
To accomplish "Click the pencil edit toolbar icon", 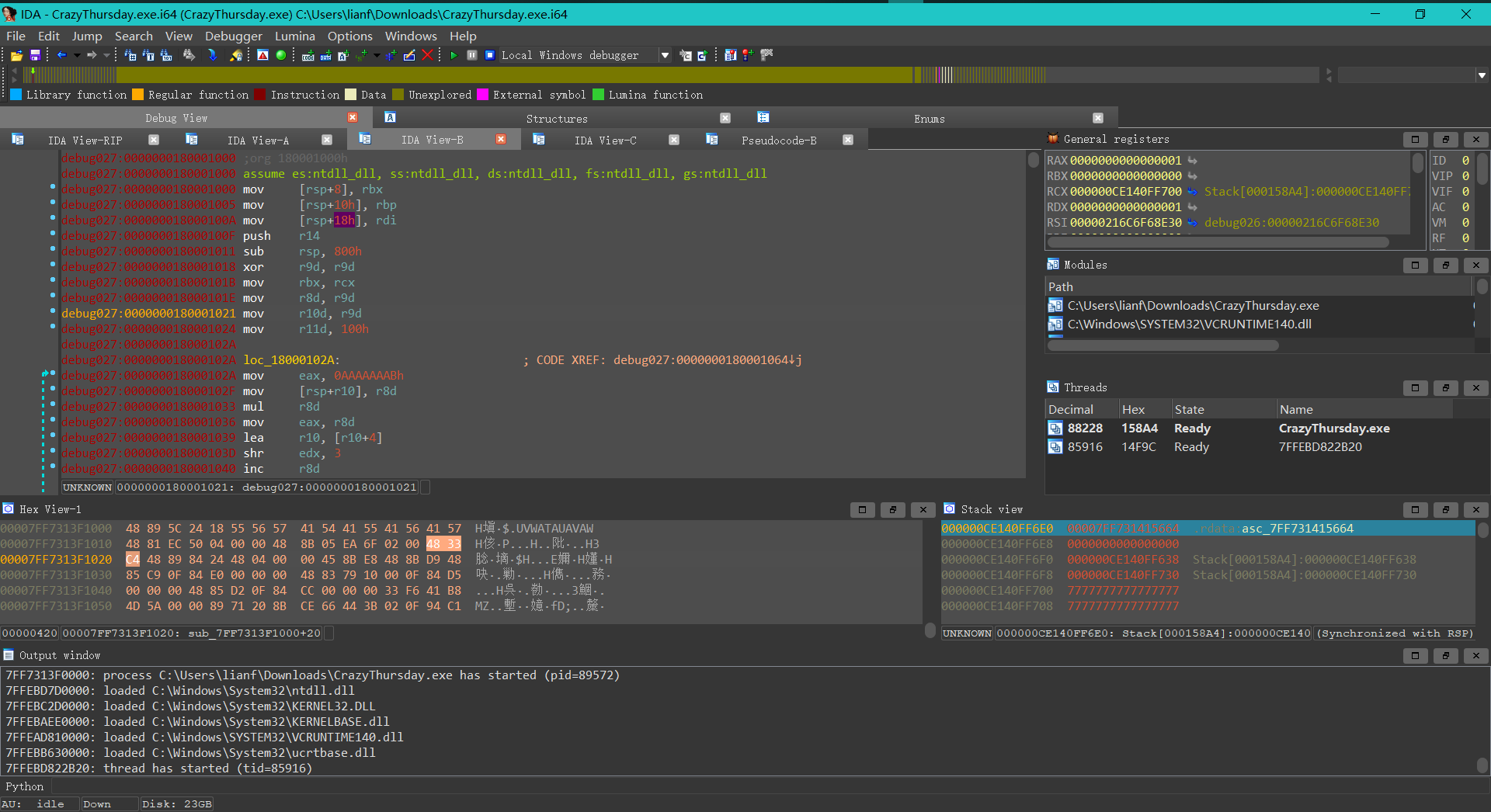I will (409, 55).
